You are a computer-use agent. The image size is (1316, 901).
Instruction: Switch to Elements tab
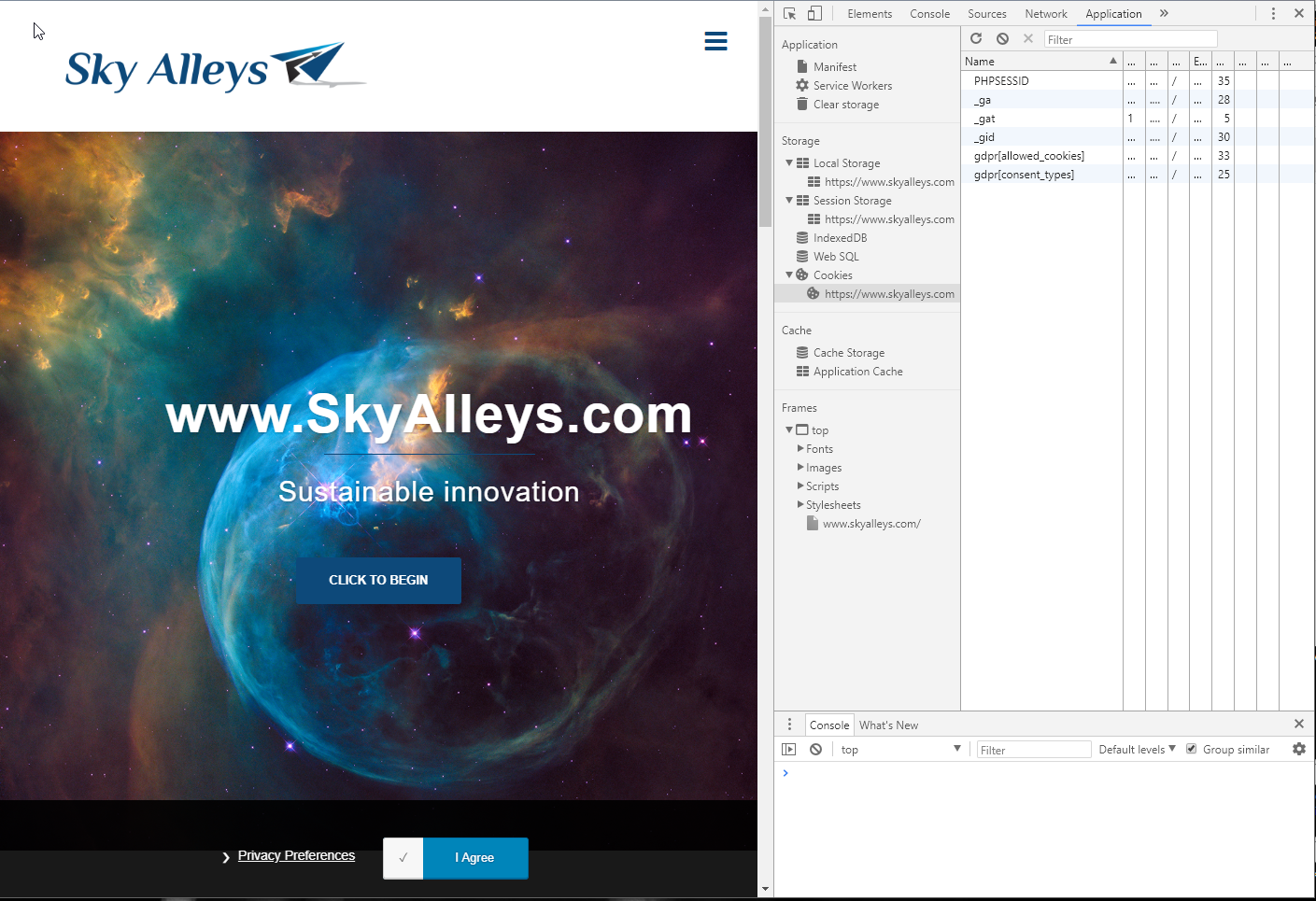[x=870, y=13]
